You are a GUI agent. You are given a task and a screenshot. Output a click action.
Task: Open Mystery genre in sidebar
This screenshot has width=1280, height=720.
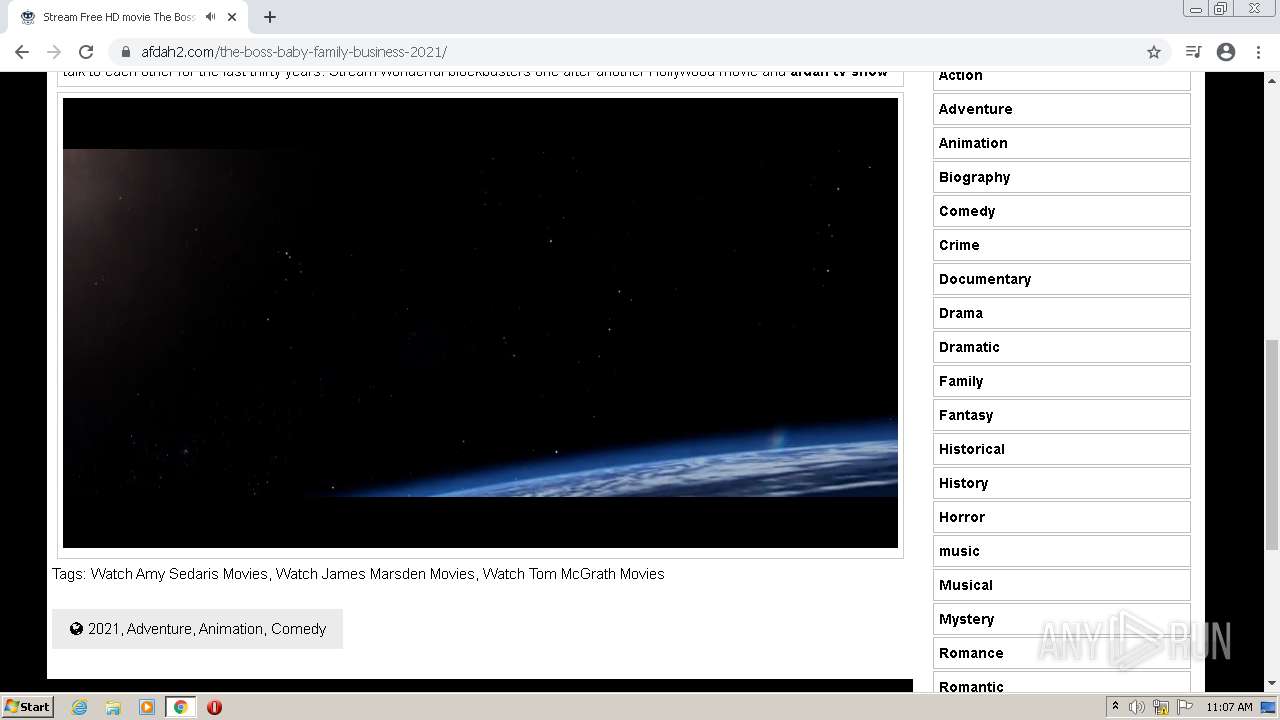(x=1061, y=619)
